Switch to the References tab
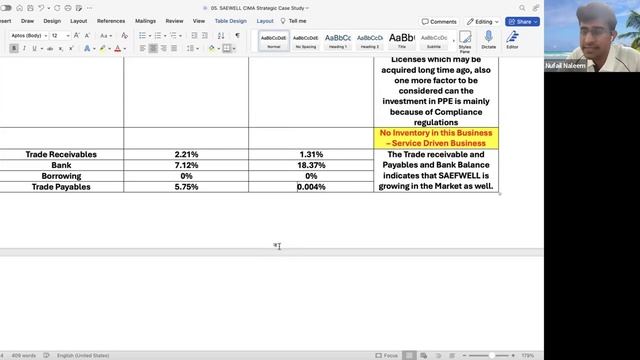The height and width of the screenshot is (360, 640). (111, 21)
